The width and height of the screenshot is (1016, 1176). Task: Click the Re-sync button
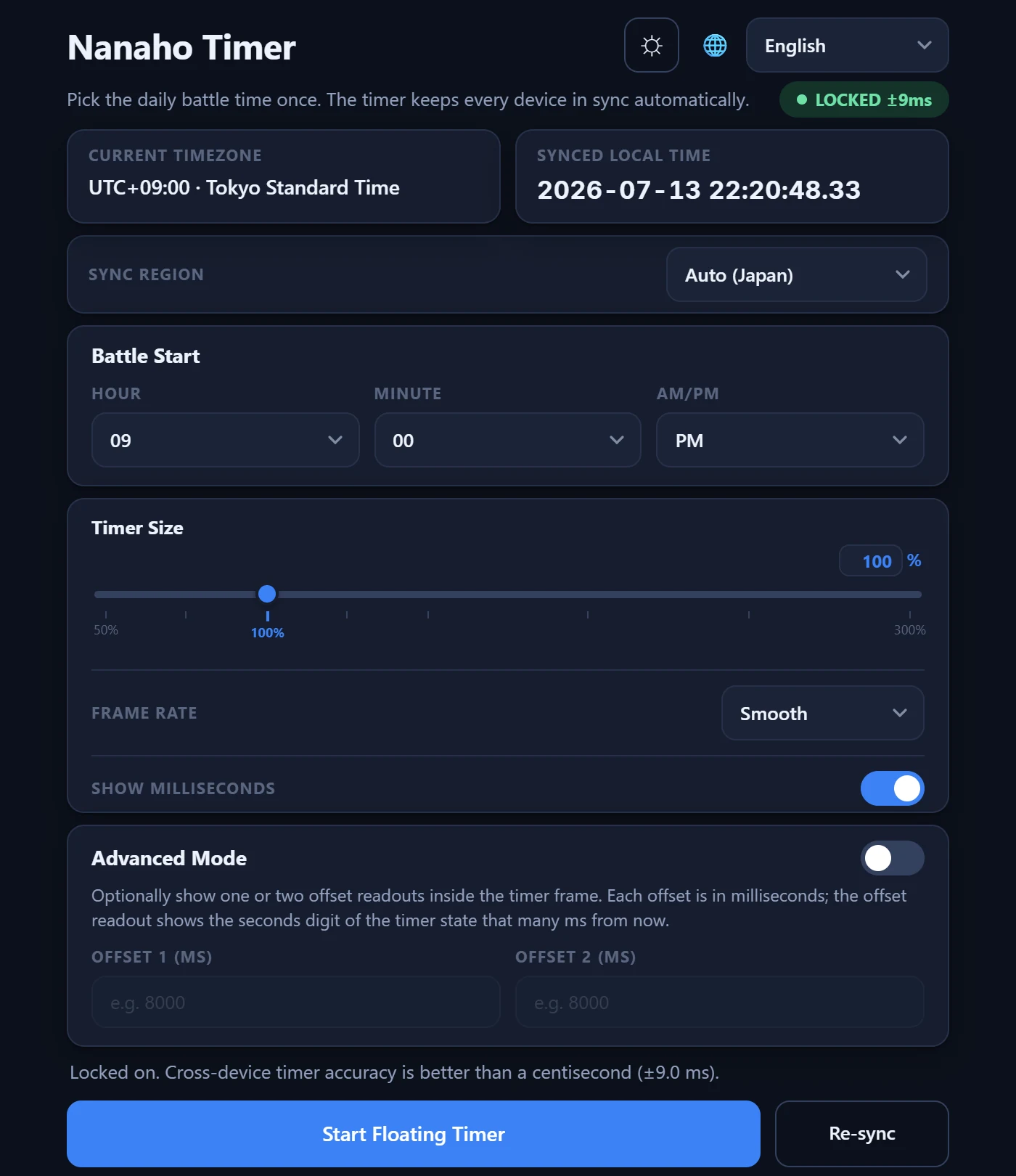tap(861, 1134)
